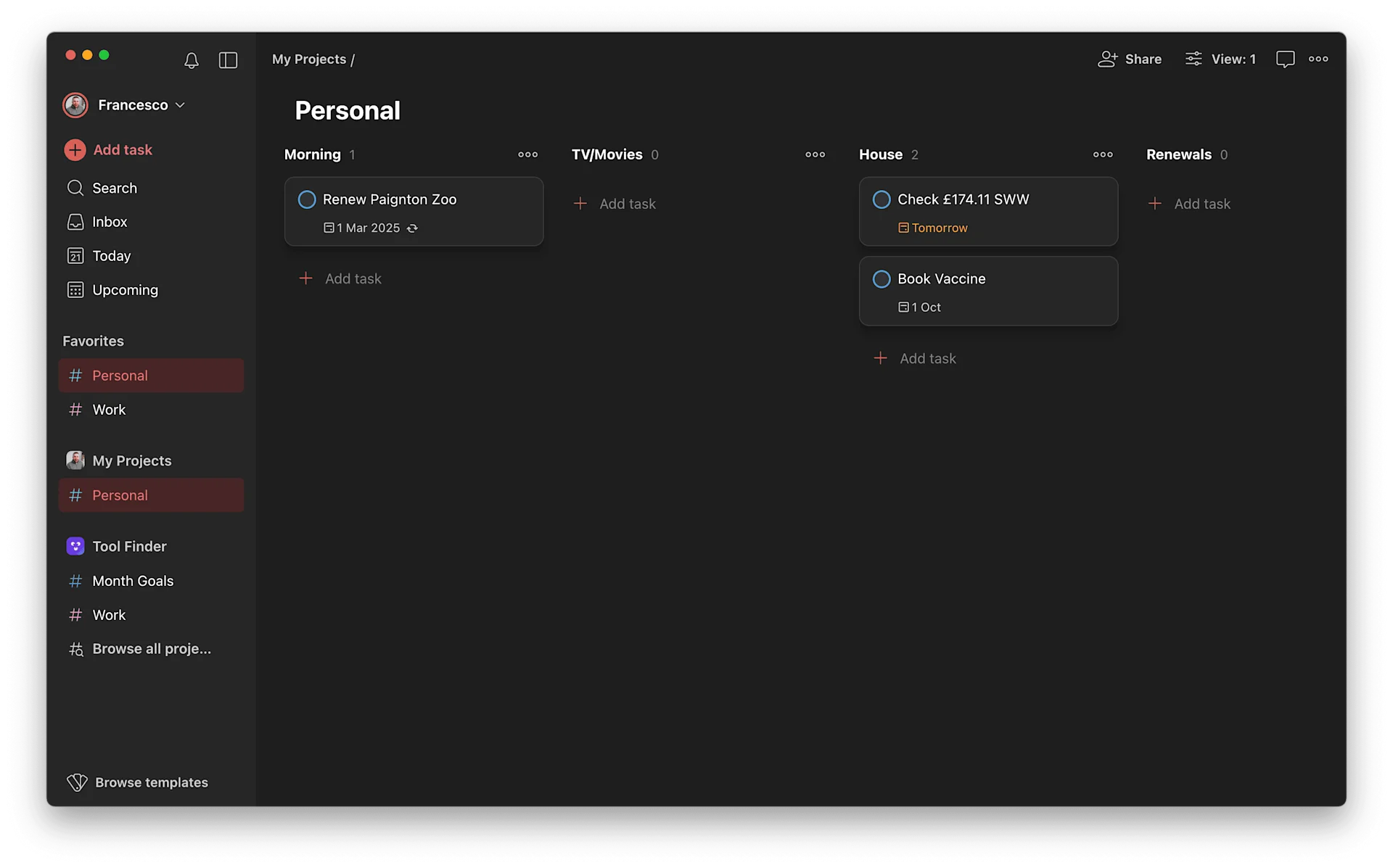Image resolution: width=1393 pixels, height=868 pixels.
Task: Collapse the sidebar panel
Action: coord(228,60)
